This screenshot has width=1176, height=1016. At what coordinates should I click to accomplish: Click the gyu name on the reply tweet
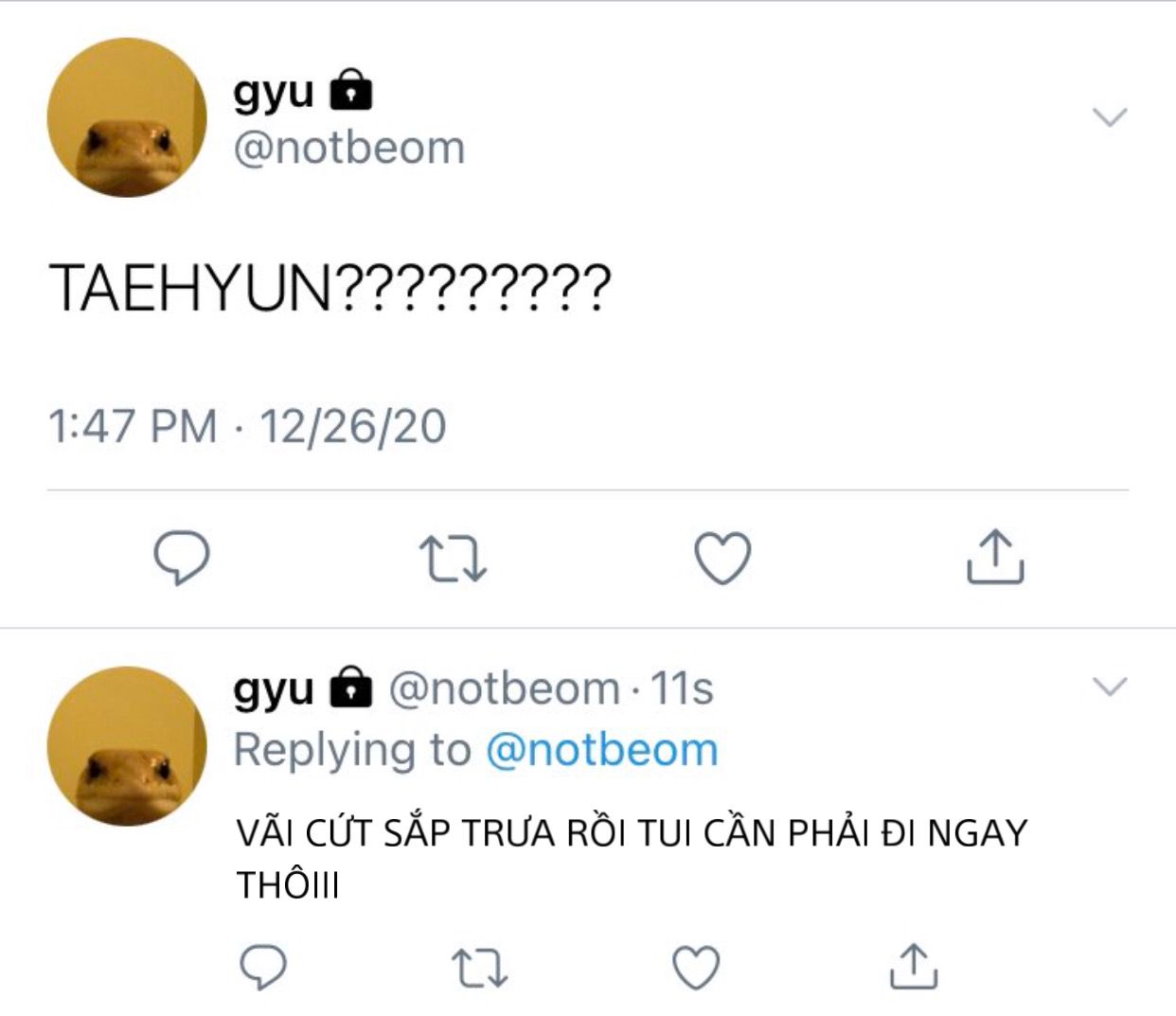coord(273,688)
